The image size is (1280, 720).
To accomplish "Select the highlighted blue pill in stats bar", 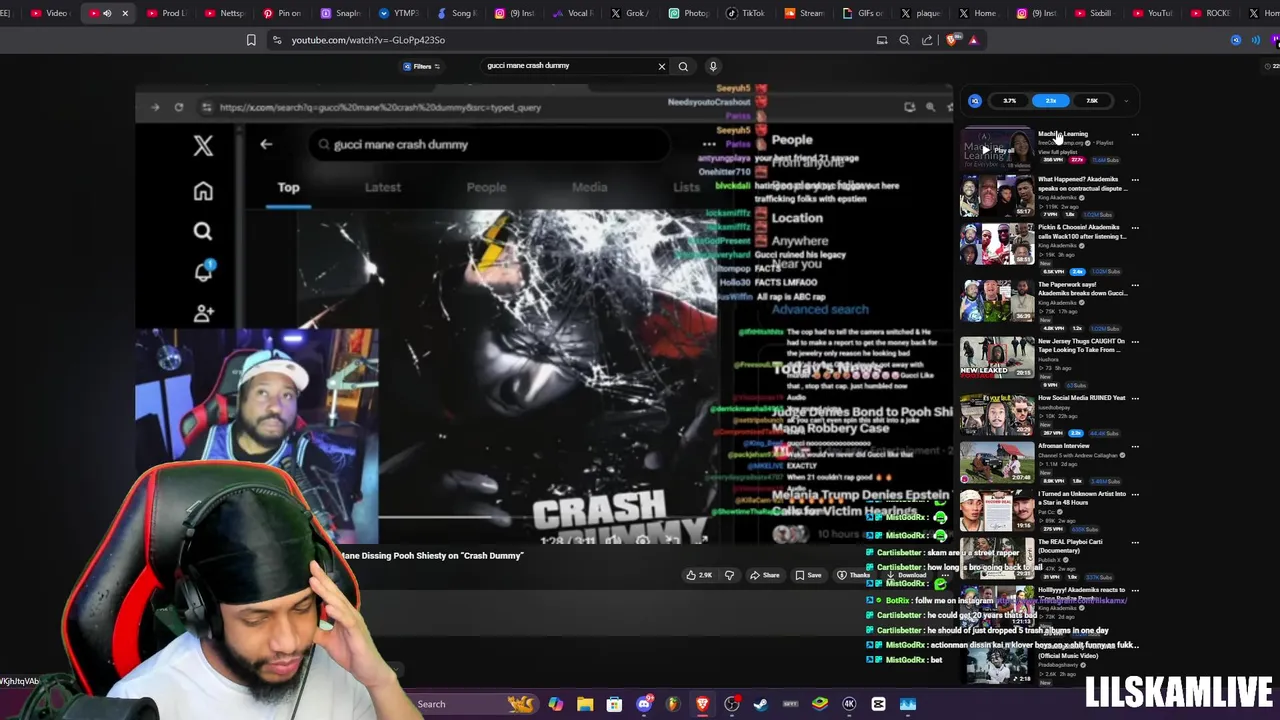I will coord(1050,101).
